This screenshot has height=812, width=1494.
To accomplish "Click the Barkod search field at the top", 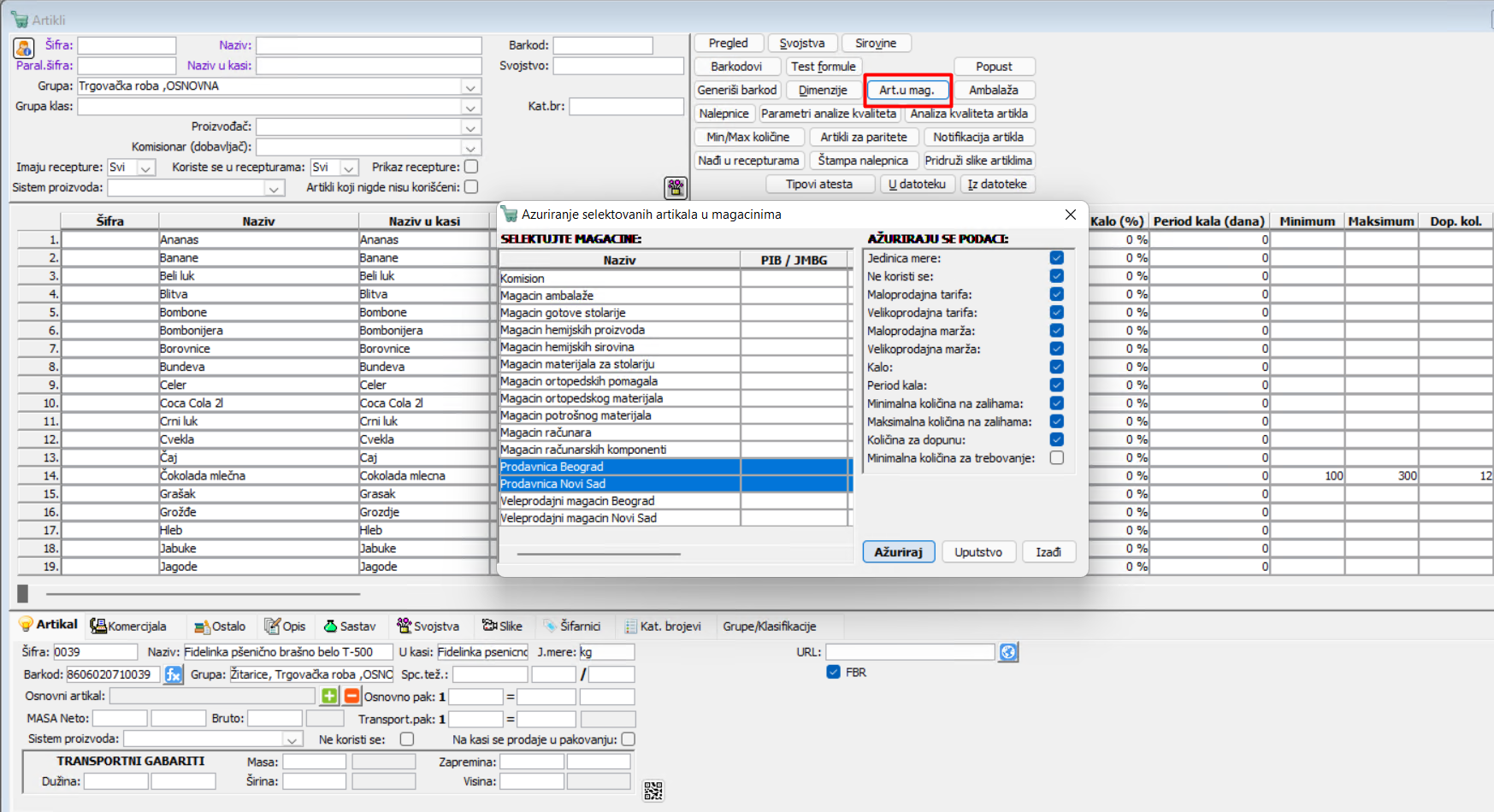I will (603, 45).
